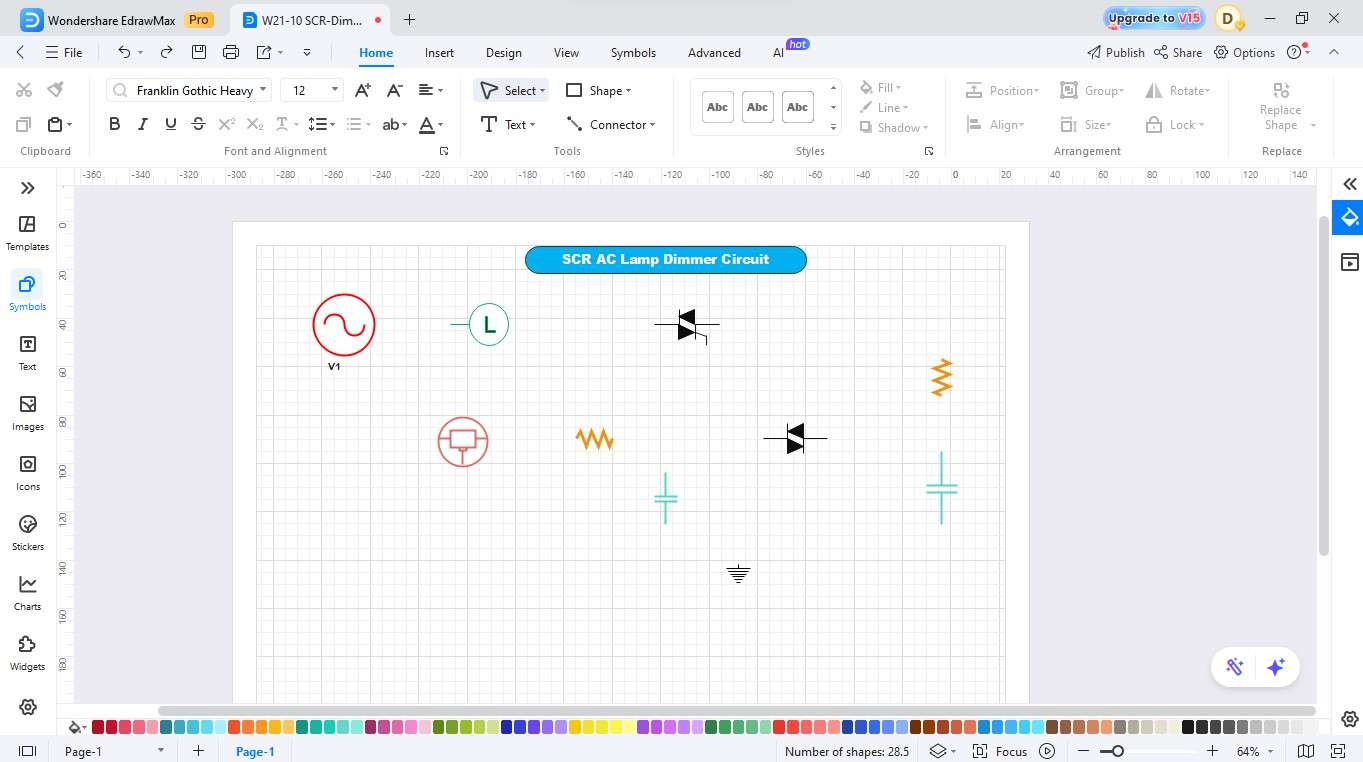Toggle Focus mode in status bar
Screen dimensions: 1363x762
[1001, 751]
